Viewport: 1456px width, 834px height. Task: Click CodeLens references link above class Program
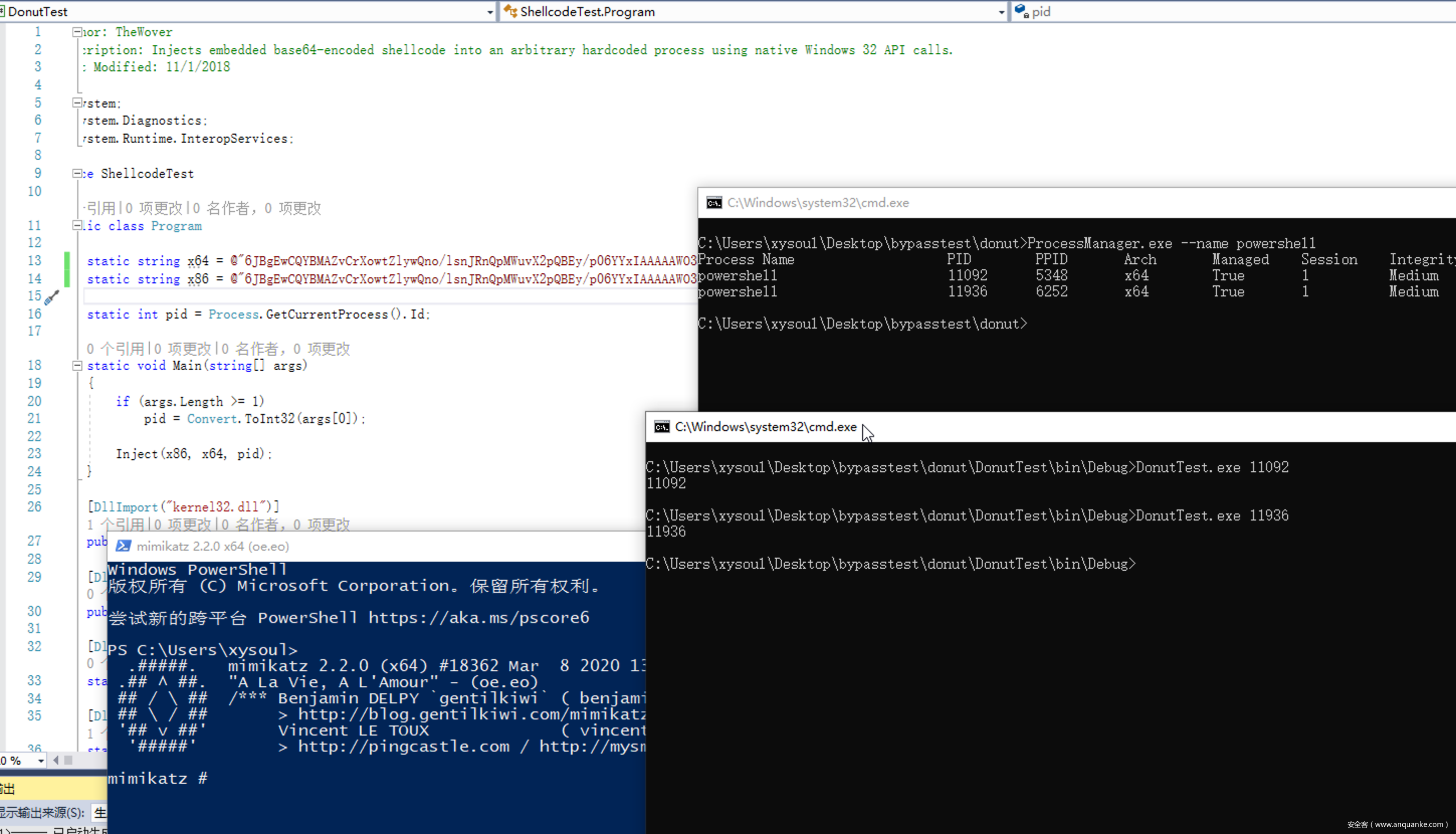[x=100, y=208]
